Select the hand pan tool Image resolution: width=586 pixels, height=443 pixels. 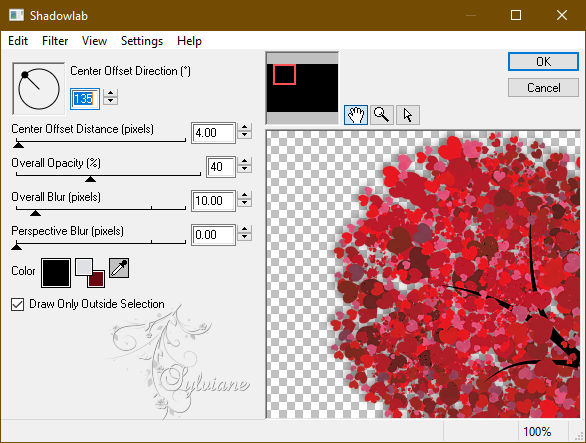pos(355,115)
